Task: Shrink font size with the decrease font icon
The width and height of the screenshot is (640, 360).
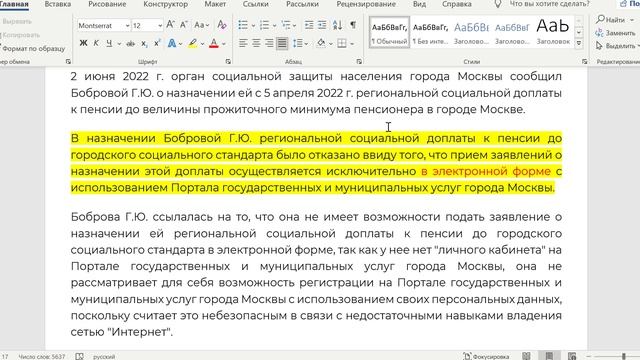Action: (184, 25)
